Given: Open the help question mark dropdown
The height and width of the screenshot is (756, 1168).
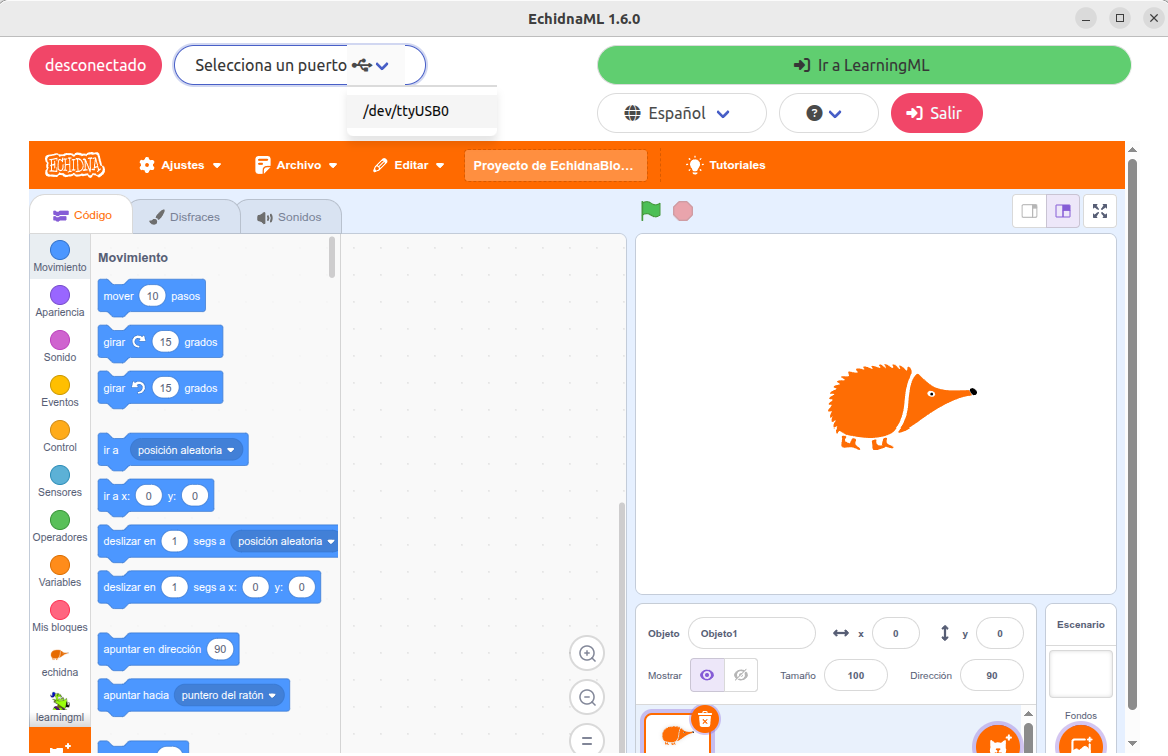Looking at the screenshot, I should coord(828,113).
